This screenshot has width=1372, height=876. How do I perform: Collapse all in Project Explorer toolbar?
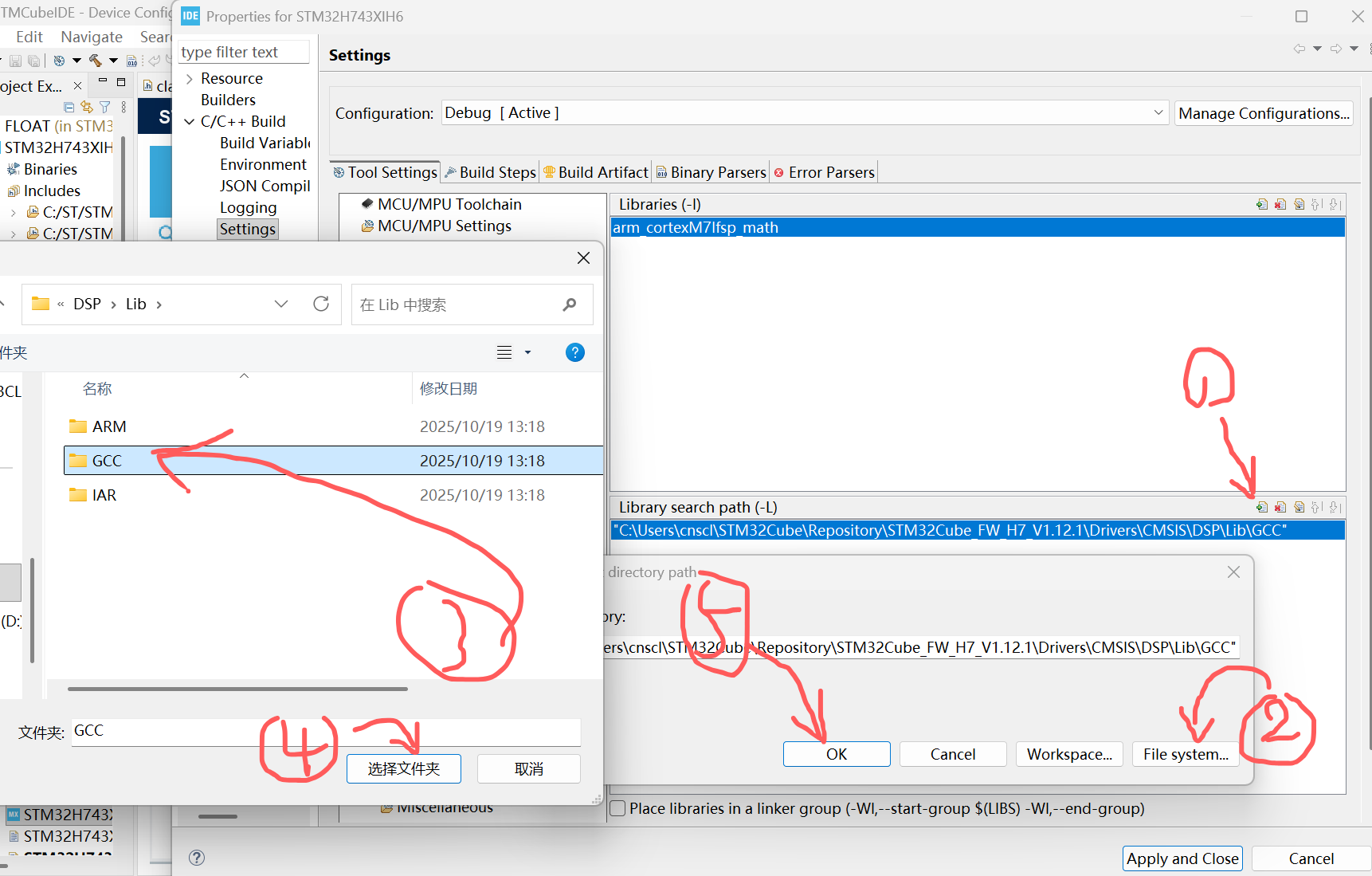[x=69, y=107]
